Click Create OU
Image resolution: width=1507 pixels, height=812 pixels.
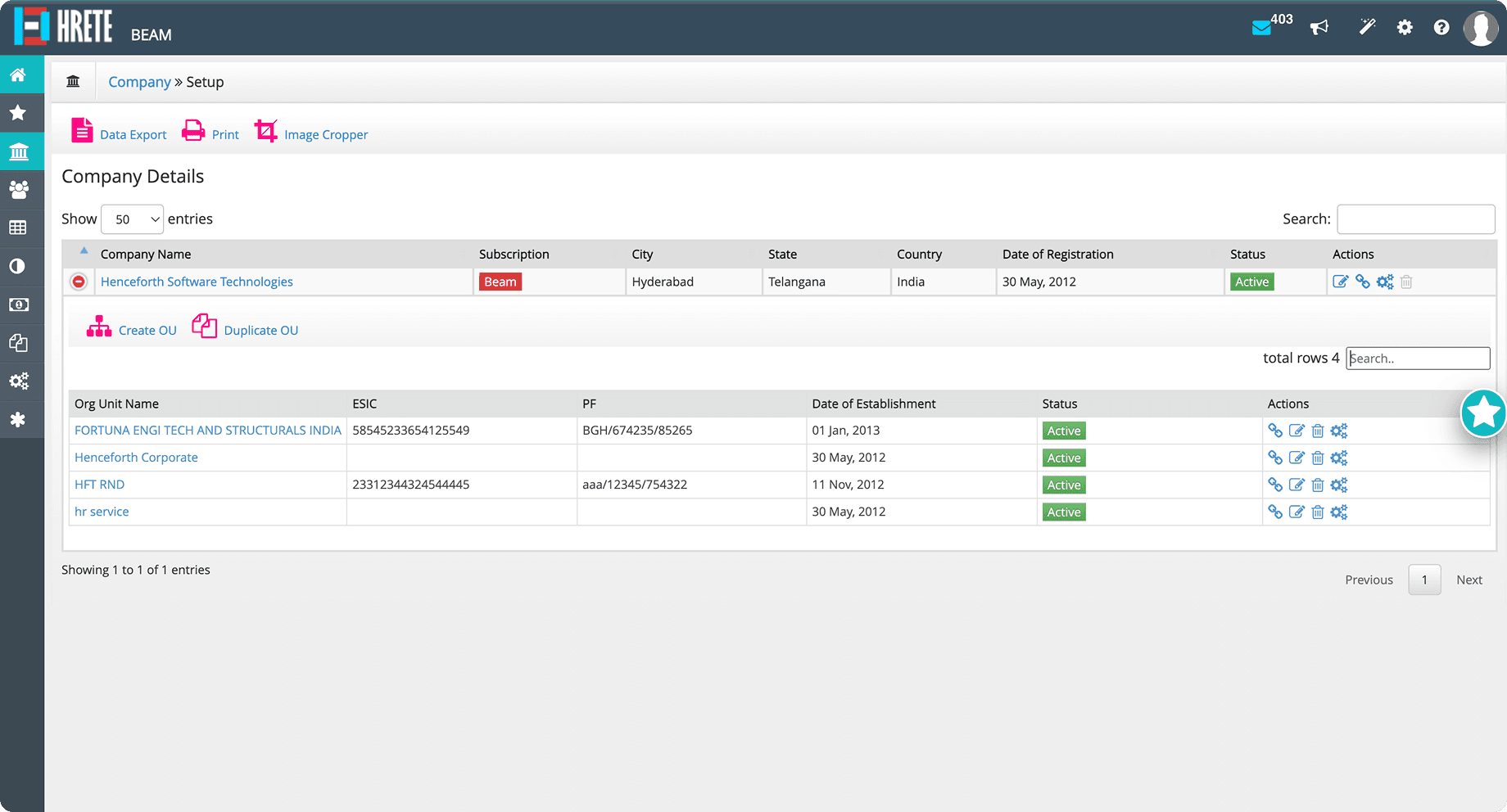tap(132, 327)
